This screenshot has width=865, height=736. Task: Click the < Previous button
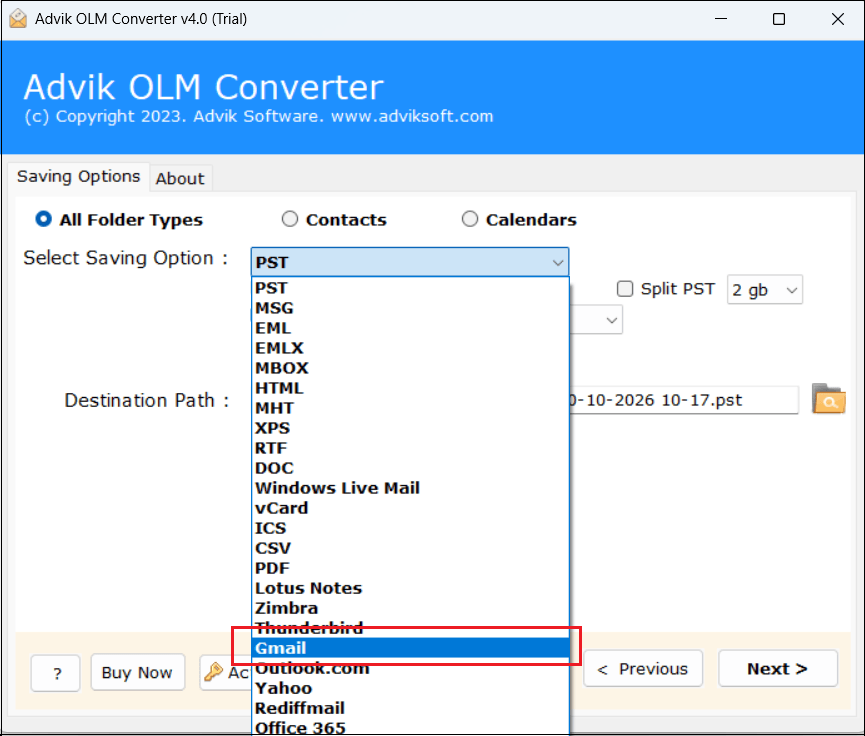pos(643,668)
